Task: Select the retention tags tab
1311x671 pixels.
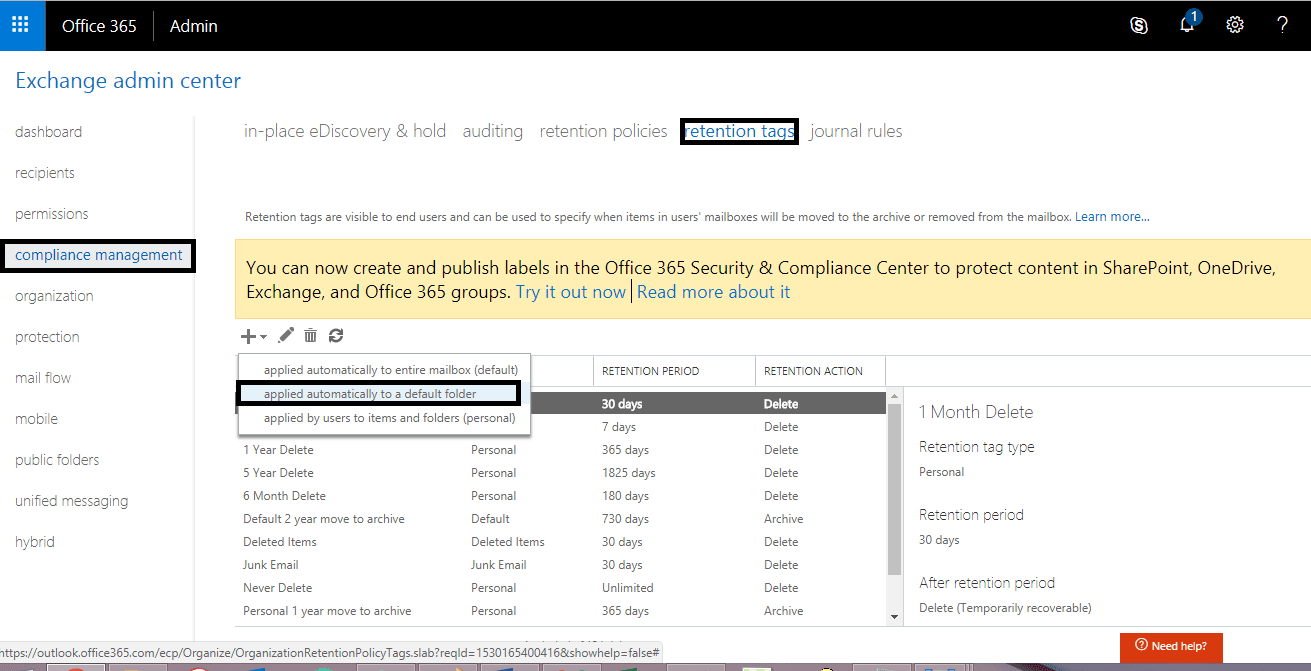Action: click(739, 131)
